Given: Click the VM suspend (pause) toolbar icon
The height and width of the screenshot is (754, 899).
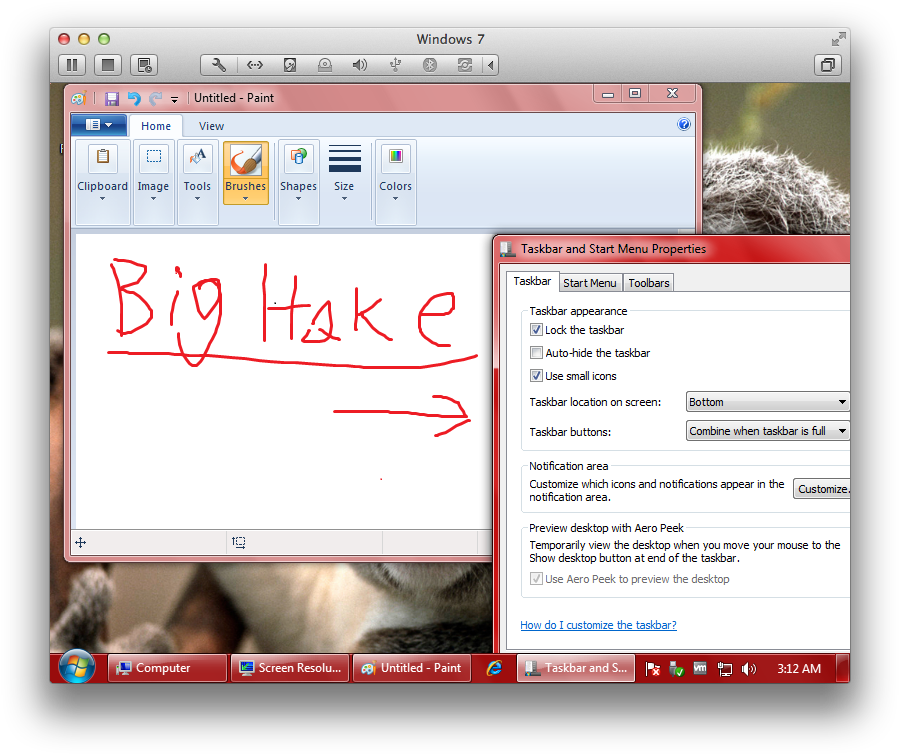Looking at the screenshot, I should 72,65.
